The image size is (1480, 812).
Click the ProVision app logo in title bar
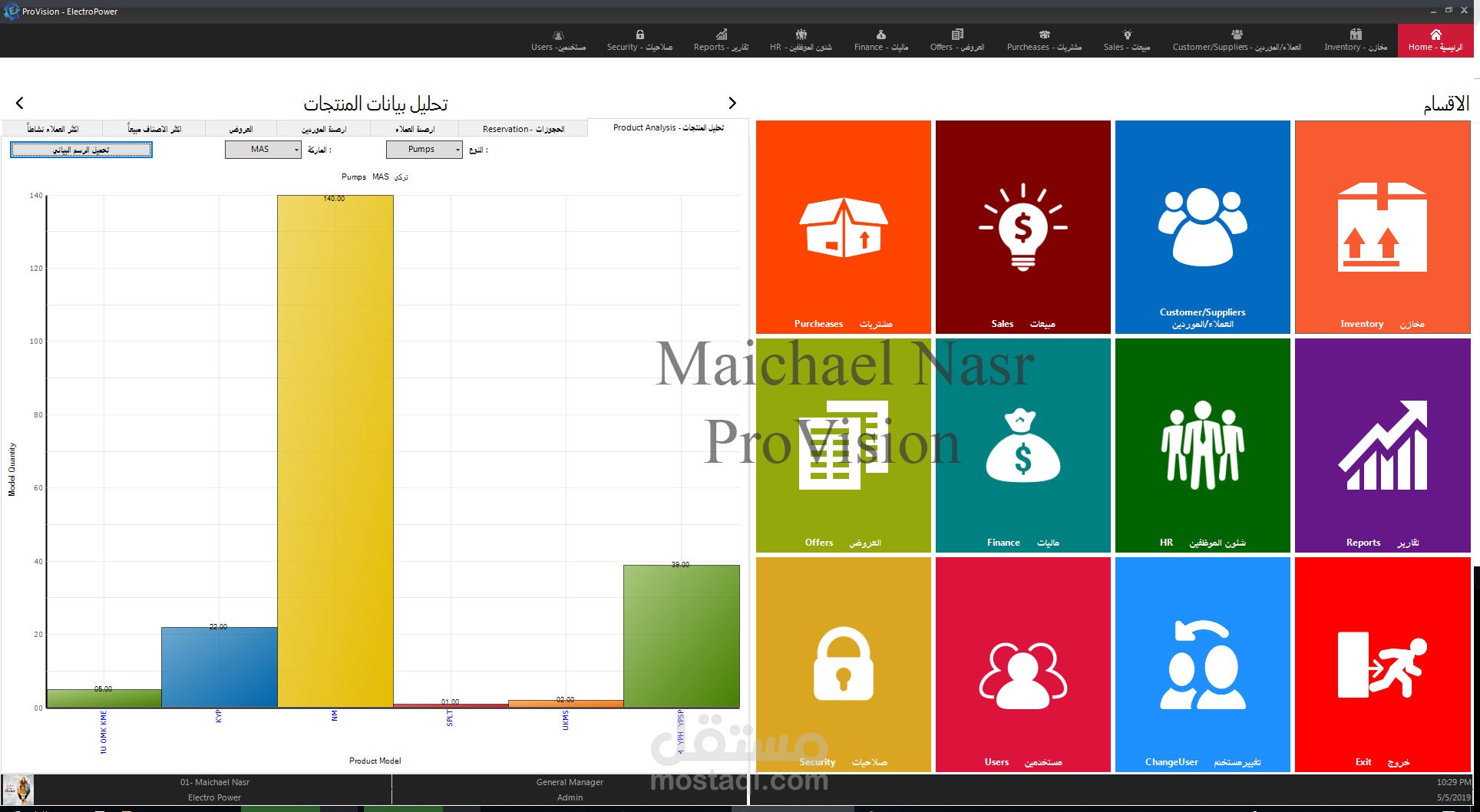(x=11, y=12)
